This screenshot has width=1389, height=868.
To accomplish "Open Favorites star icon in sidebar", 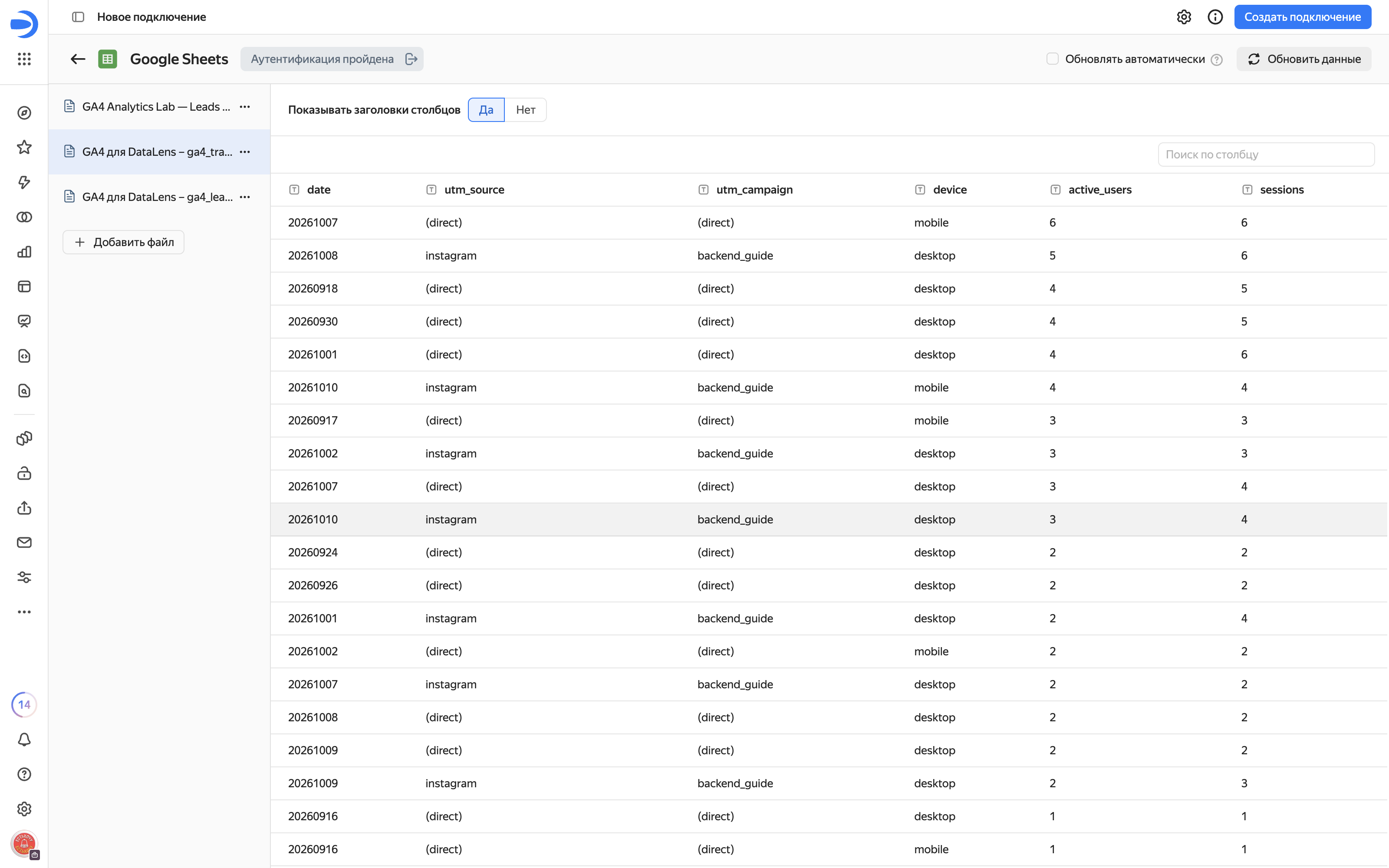I will (24, 148).
